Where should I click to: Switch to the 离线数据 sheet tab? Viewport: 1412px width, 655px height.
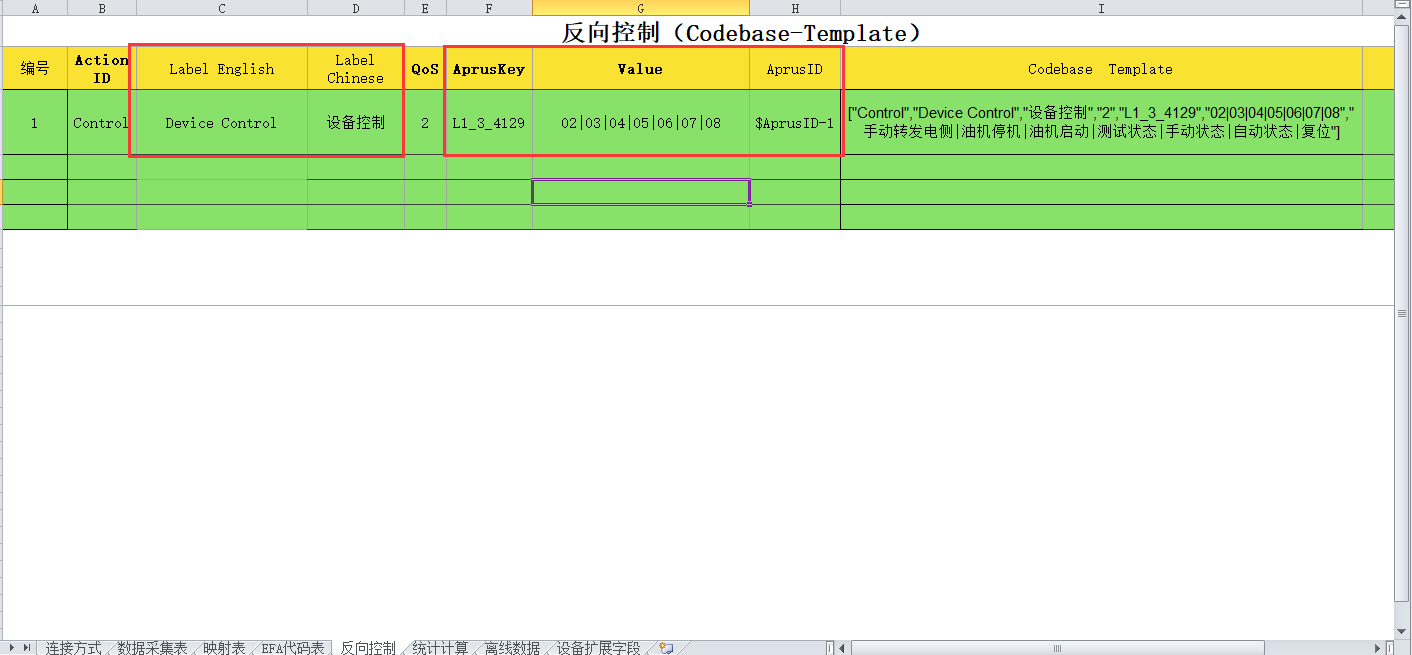pos(512,648)
